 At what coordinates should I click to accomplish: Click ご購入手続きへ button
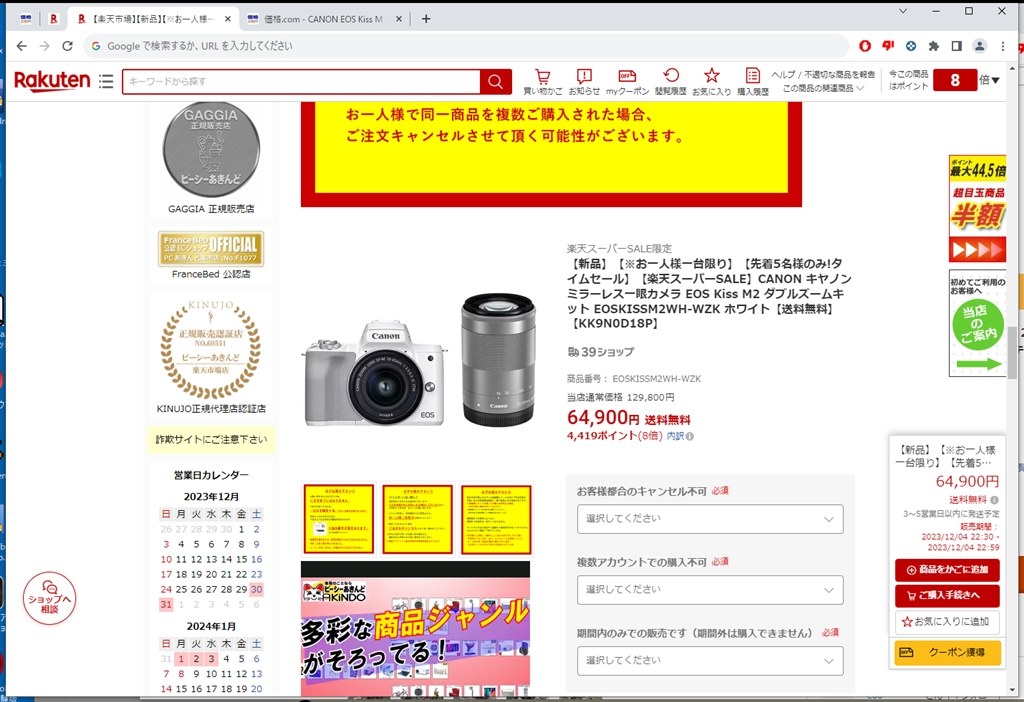tap(947, 596)
